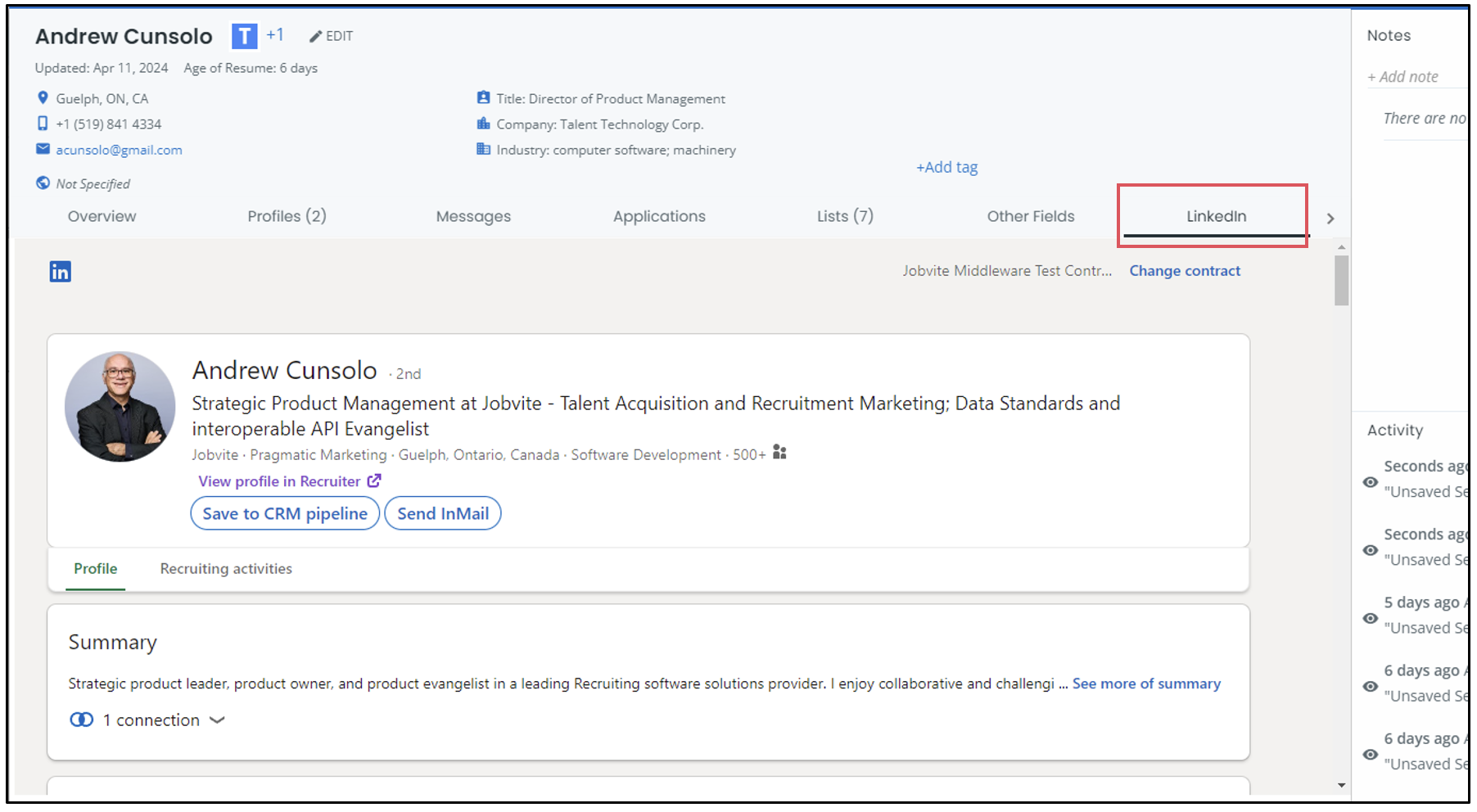Click the Add note input field

point(1417,77)
